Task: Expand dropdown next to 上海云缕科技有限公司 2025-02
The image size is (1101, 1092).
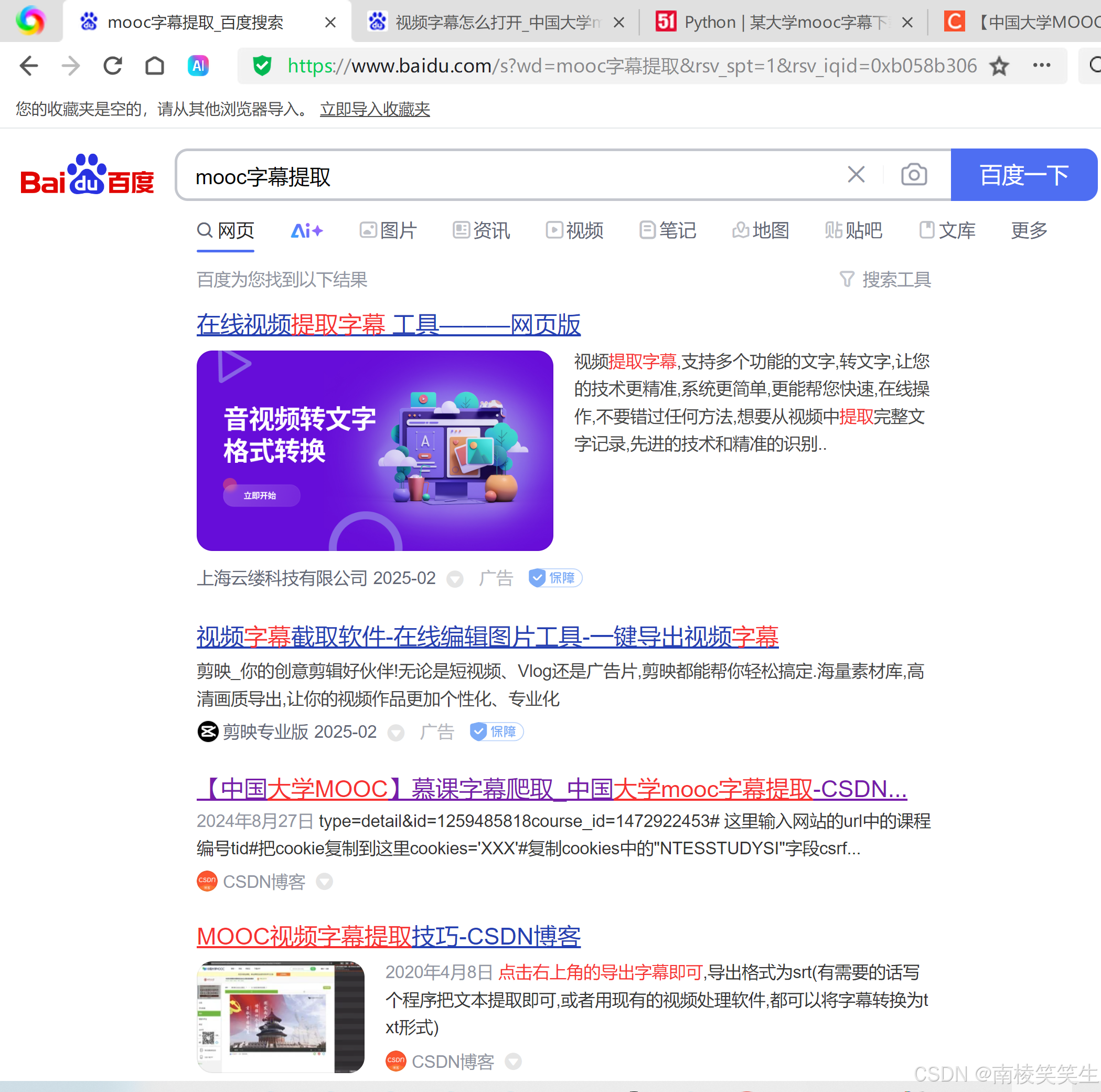Action: pyautogui.click(x=454, y=579)
